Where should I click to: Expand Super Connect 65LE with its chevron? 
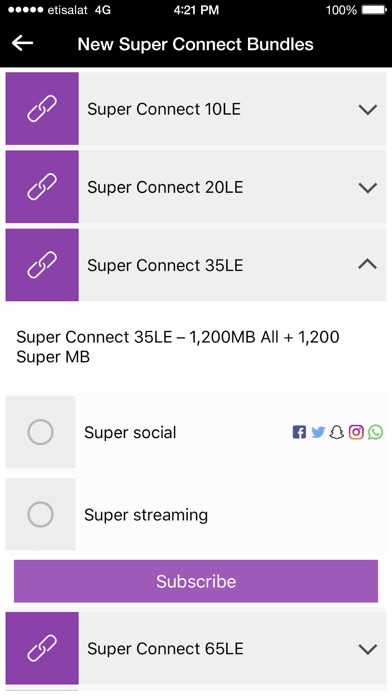368,649
